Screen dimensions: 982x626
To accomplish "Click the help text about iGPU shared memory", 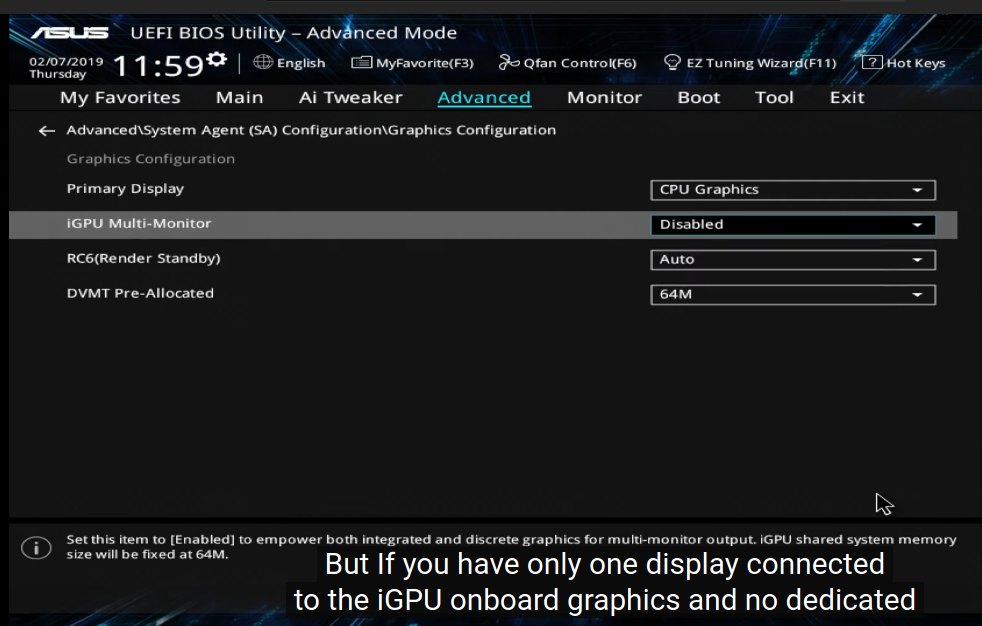I will (511, 546).
